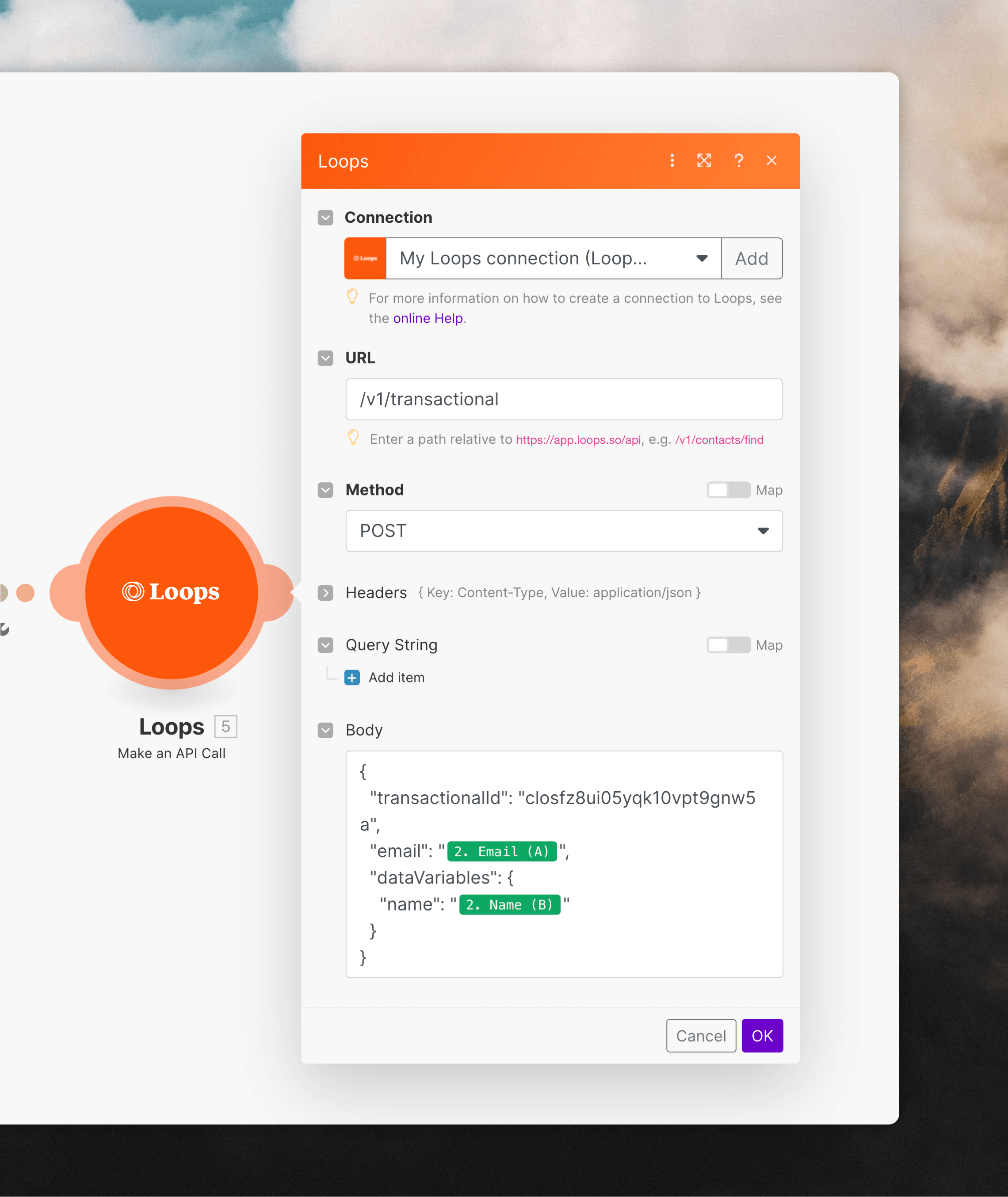Toggle the Method Map switch
This screenshot has height=1197, width=1008.
point(728,490)
